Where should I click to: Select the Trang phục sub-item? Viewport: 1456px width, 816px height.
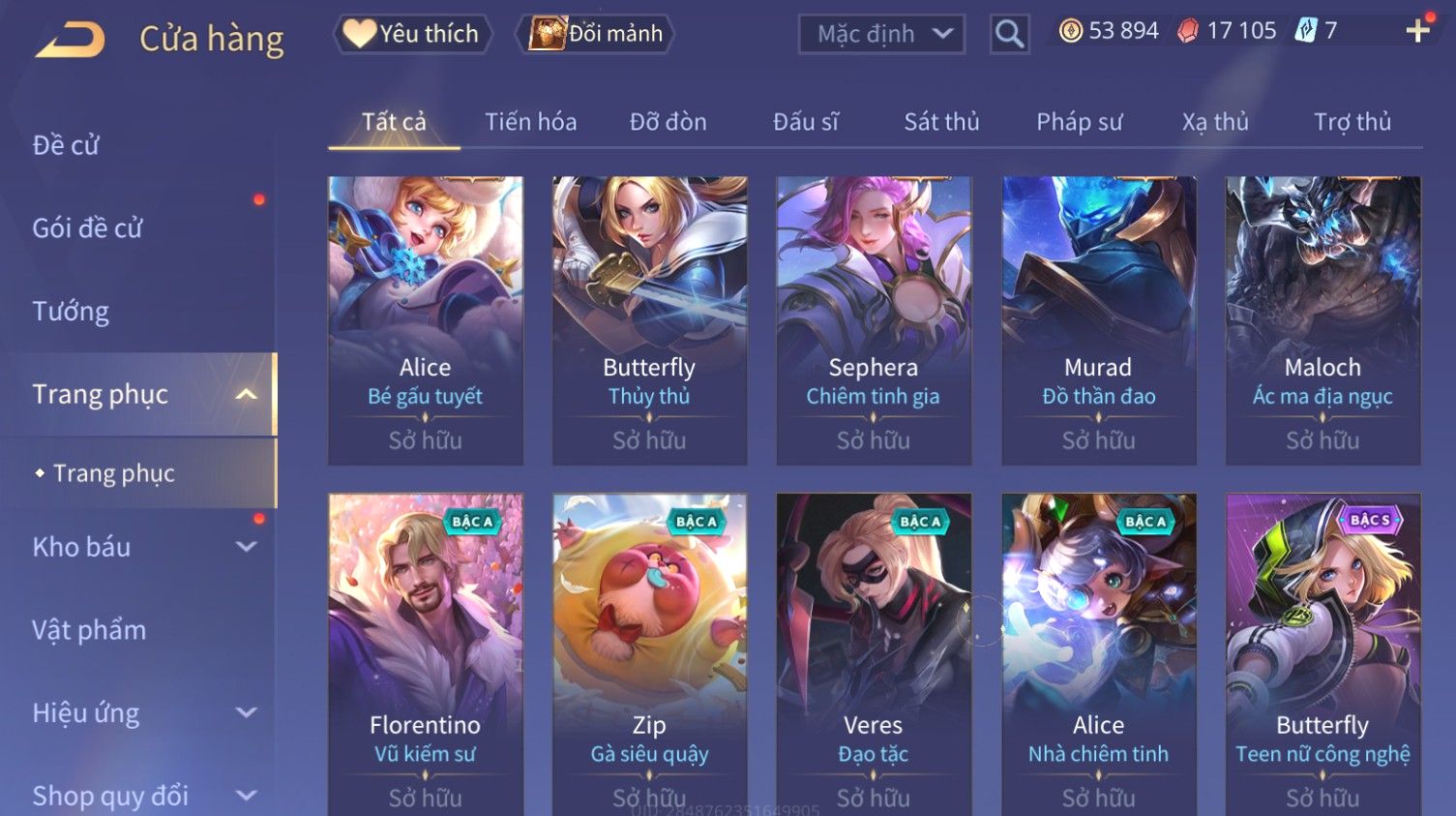[114, 473]
